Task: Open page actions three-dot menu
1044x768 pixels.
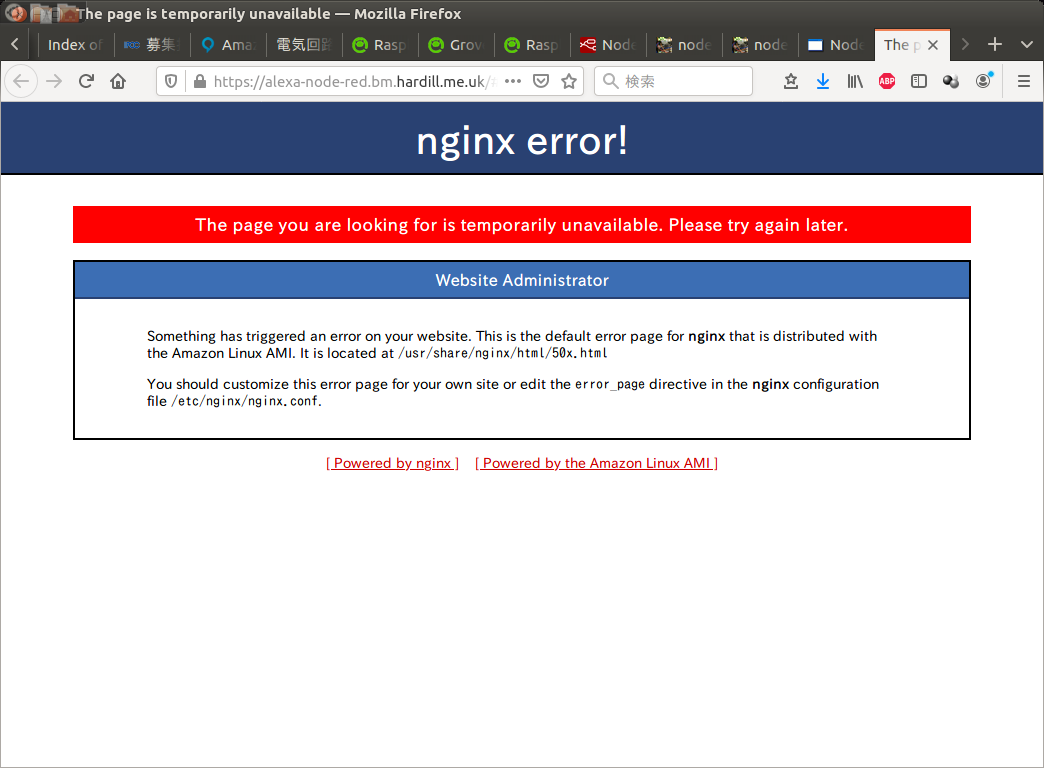Action: [513, 81]
